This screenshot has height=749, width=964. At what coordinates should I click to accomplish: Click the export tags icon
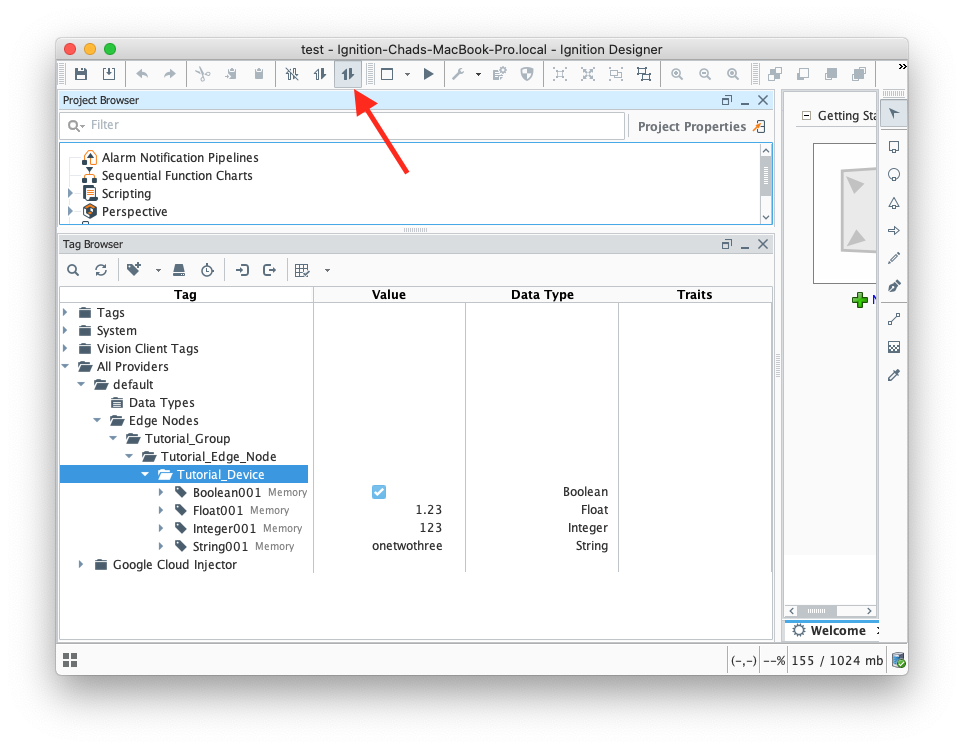[x=269, y=270]
